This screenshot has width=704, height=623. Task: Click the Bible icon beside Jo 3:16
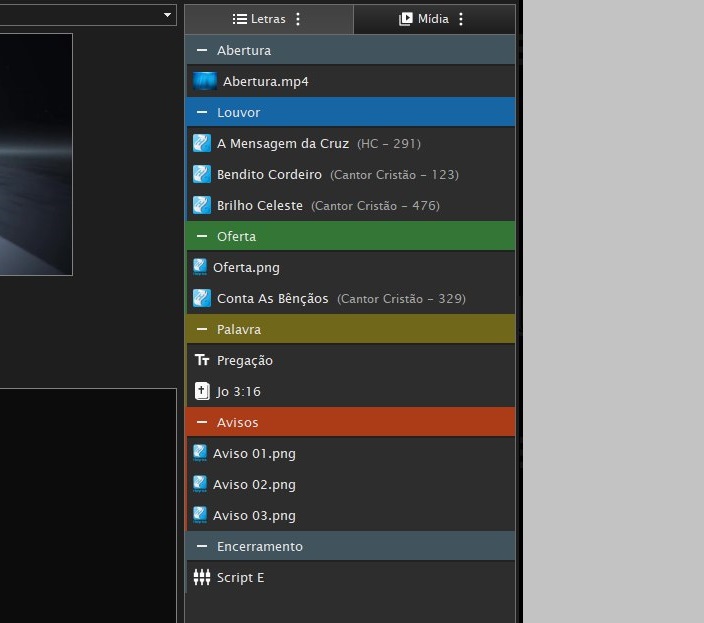tap(202, 391)
